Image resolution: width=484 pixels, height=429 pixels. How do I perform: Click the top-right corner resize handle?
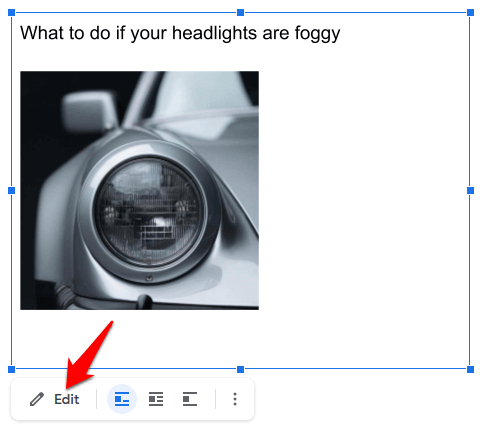(x=470, y=13)
